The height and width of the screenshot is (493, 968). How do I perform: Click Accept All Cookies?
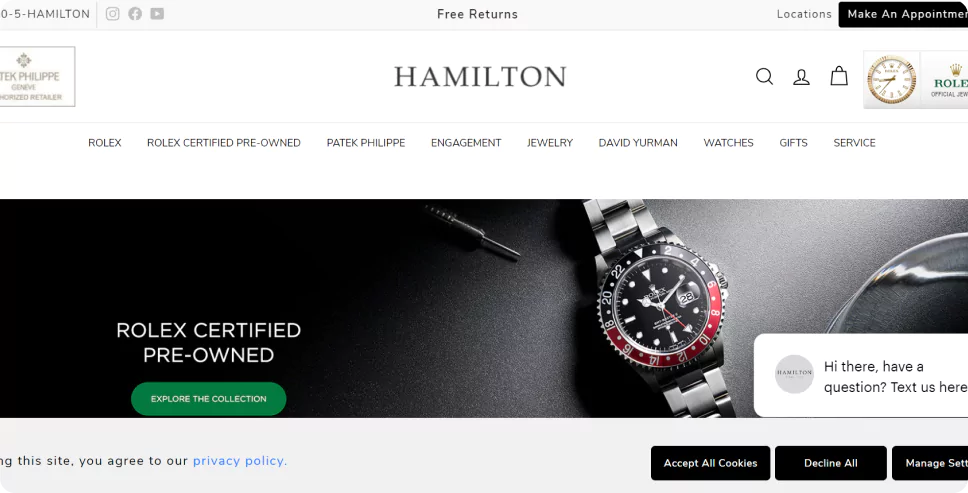pyautogui.click(x=711, y=463)
